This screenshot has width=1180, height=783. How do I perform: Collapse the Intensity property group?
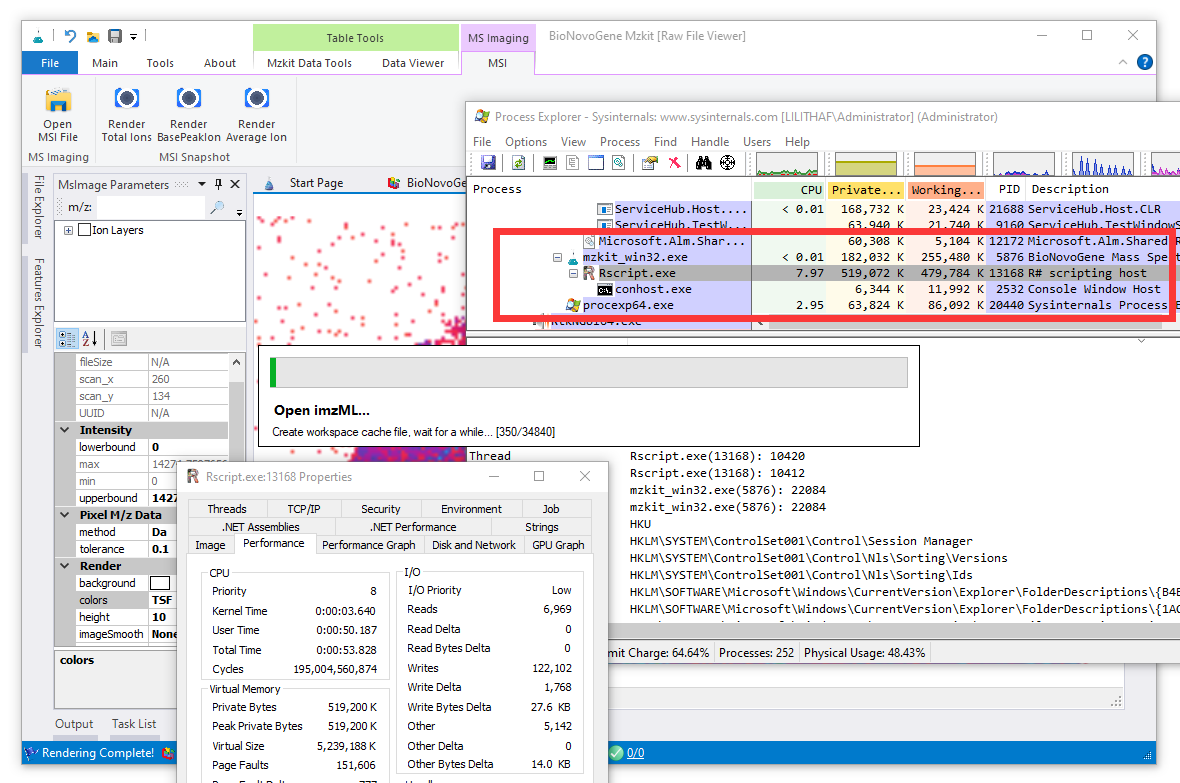tap(64, 430)
